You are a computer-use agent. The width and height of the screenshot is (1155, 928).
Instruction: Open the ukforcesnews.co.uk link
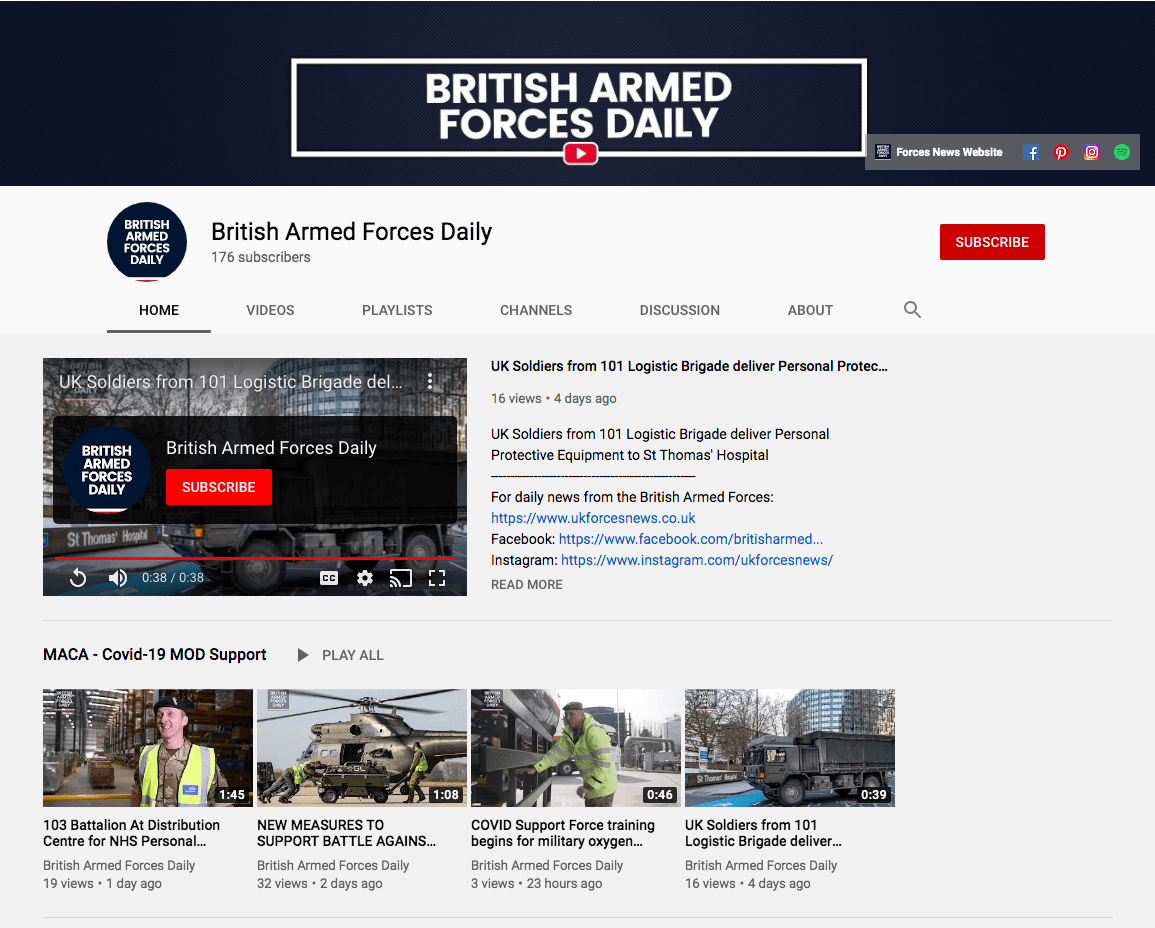(x=593, y=518)
